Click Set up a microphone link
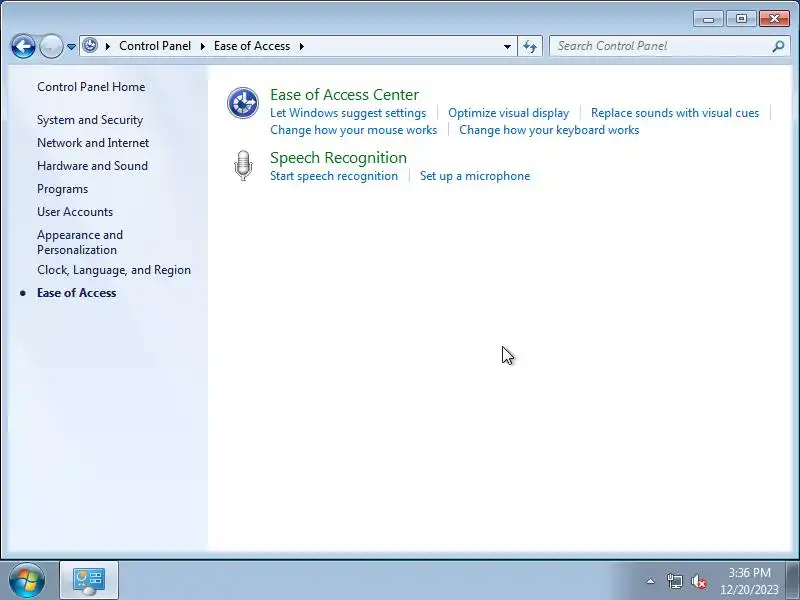Image resolution: width=800 pixels, height=600 pixels. click(475, 176)
